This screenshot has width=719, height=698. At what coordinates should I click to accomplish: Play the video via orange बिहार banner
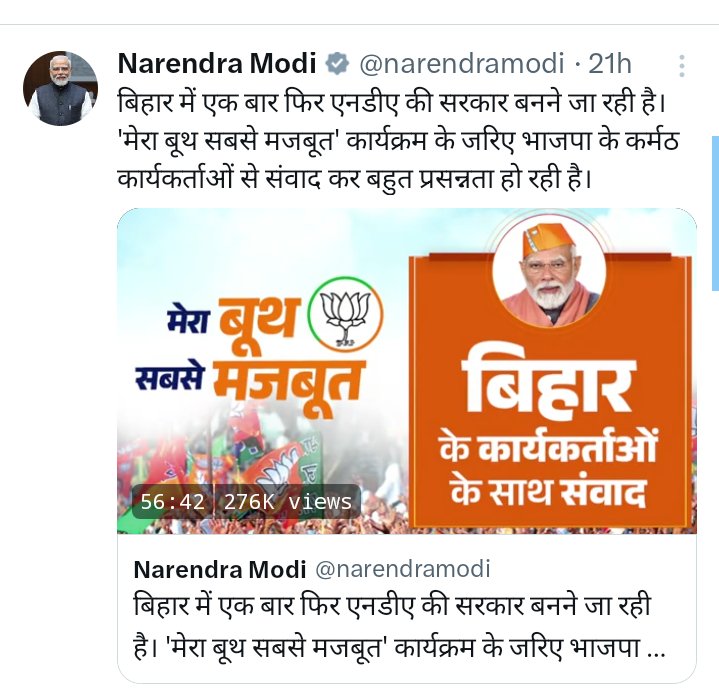[550, 391]
